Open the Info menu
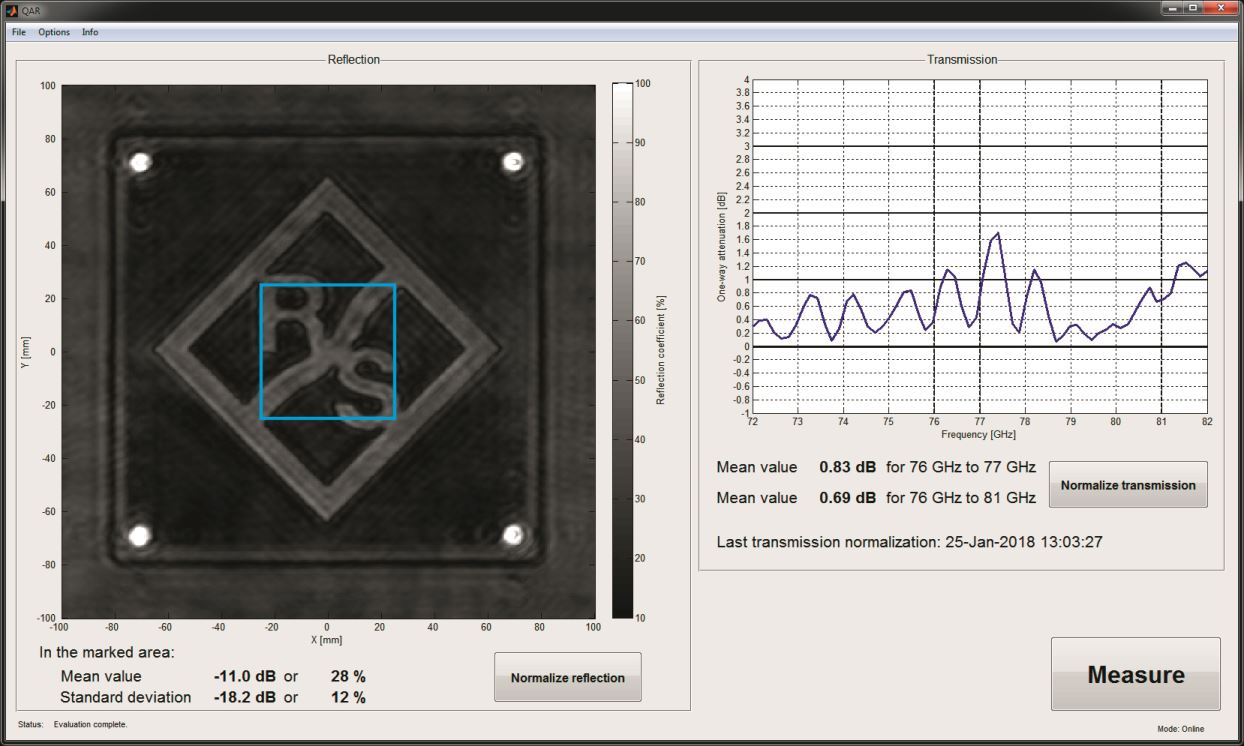This screenshot has height=746, width=1244. tap(90, 32)
